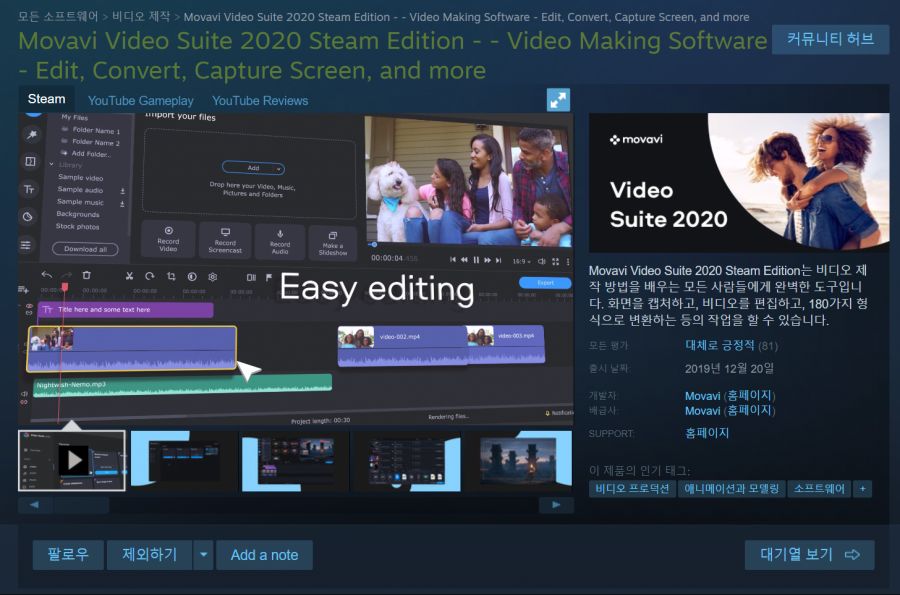Click the Scissors cut icon on the toolbar
The image size is (900, 595).
129,276
